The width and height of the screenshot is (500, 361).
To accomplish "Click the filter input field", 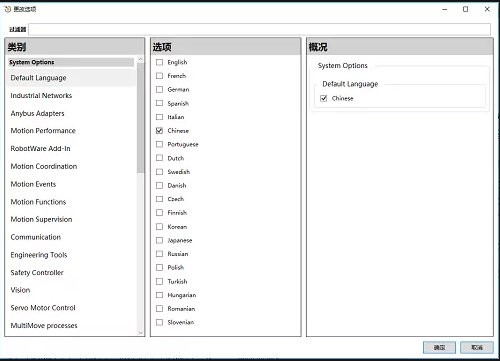I will [260, 29].
